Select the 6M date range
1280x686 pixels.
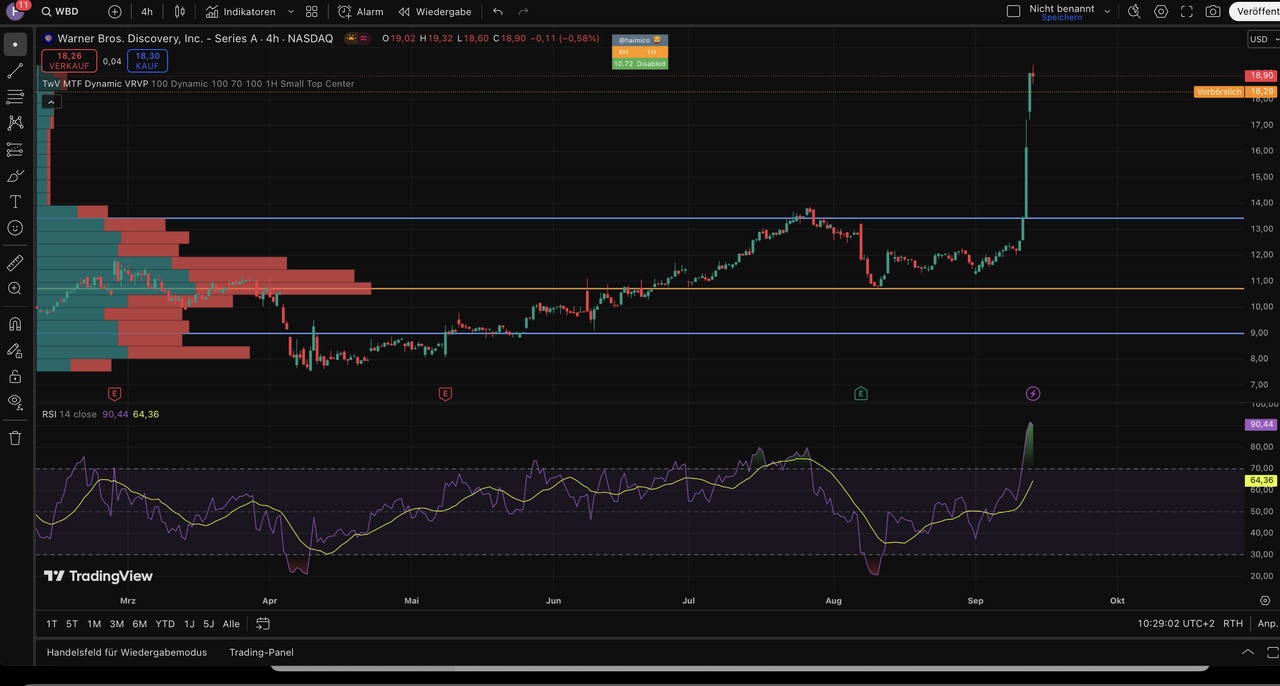click(139, 624)
